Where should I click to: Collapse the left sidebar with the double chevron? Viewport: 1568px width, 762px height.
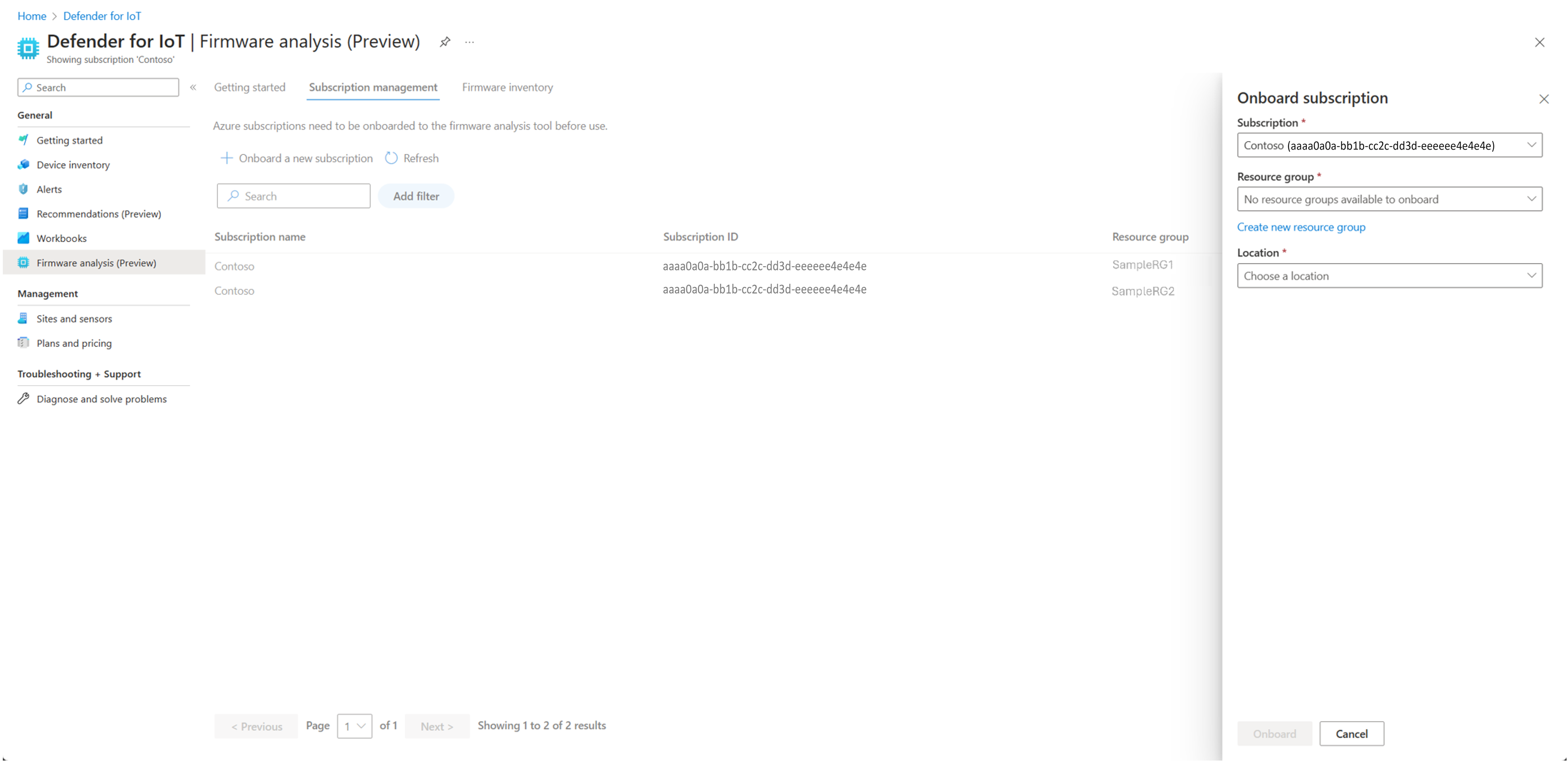click(193, 87)
